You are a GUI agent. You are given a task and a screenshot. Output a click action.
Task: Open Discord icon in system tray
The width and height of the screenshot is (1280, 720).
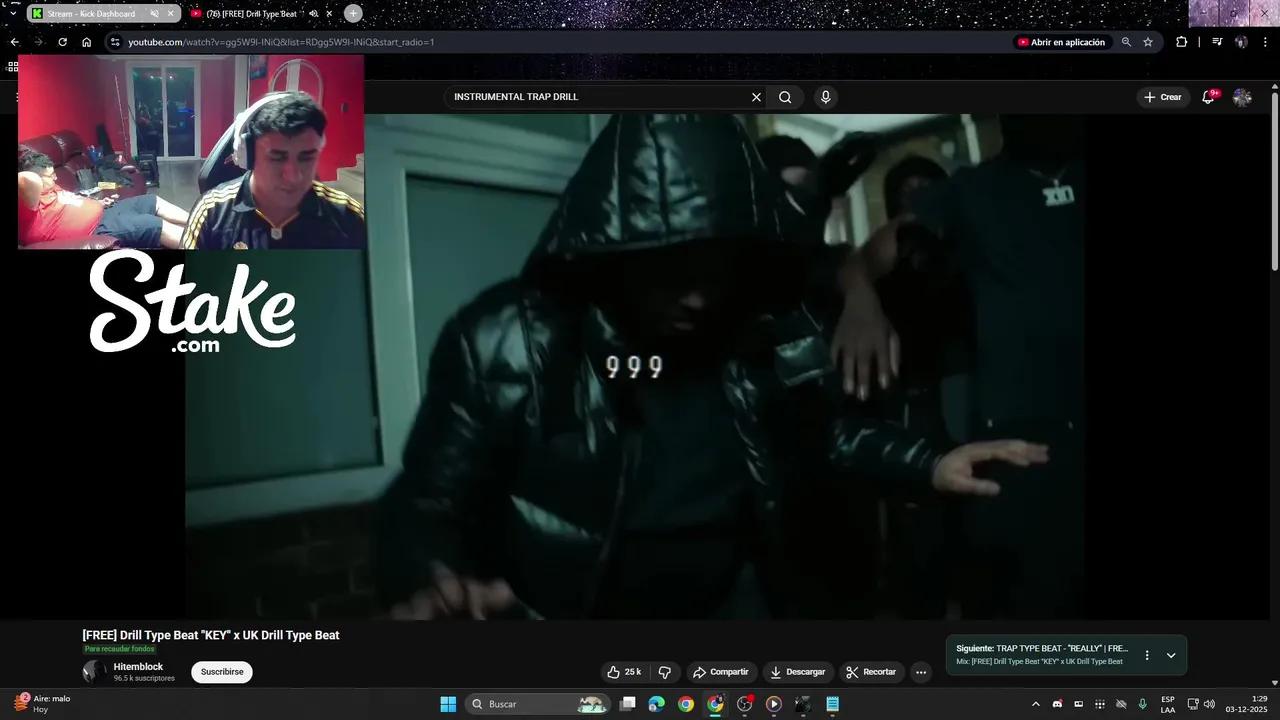click(1057, 704)
